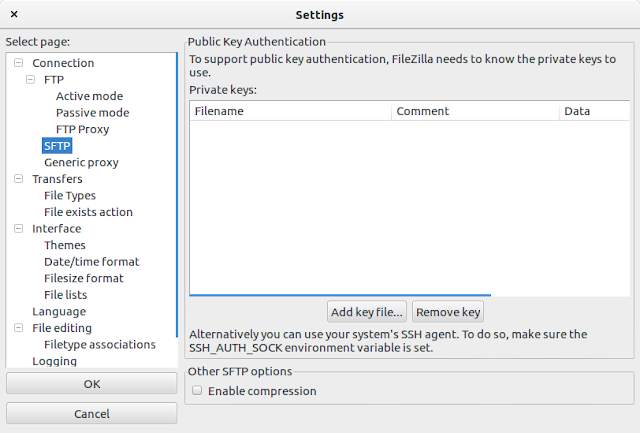This screenshot has height=433, width=640.
Task: Open the Generic proxy page
Action: pyautogui.click(x=81, y=162)
